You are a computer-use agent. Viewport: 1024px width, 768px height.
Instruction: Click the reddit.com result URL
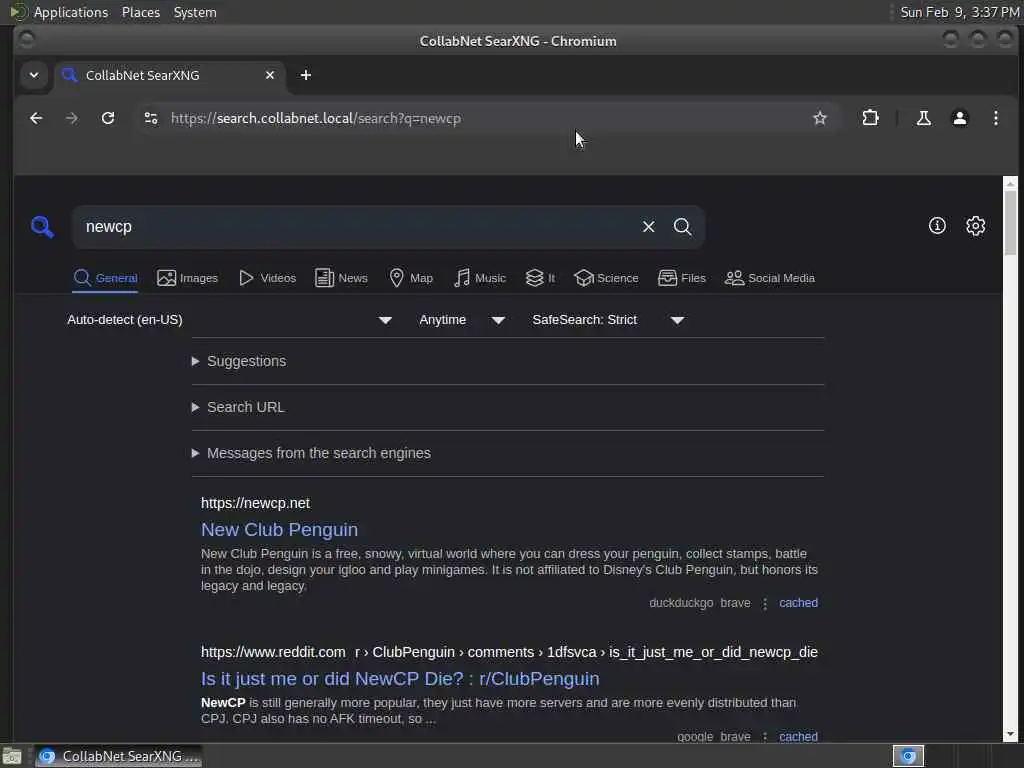click(x=509, y=652)
